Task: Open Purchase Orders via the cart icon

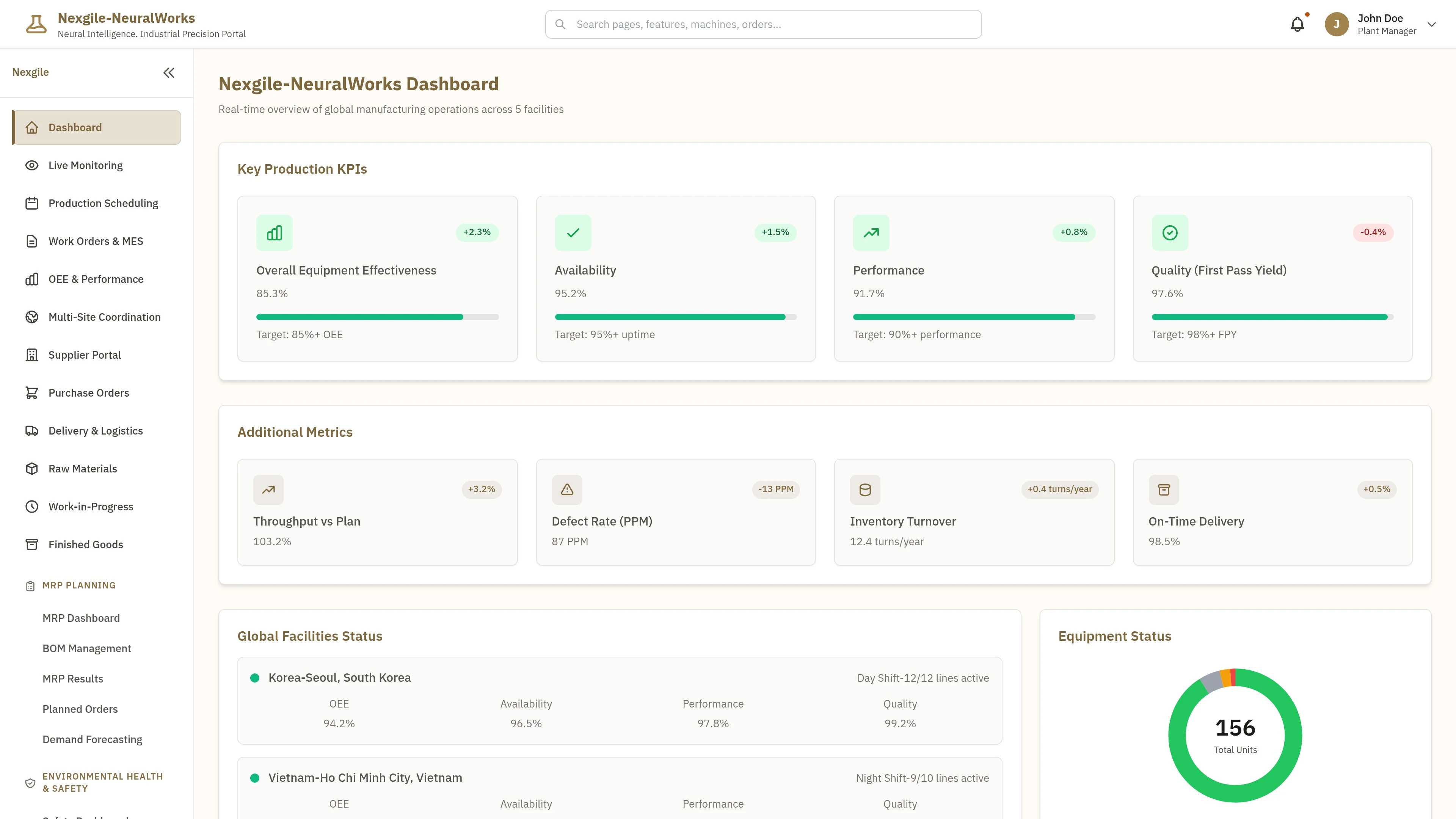Action: (x=31, y=392)
